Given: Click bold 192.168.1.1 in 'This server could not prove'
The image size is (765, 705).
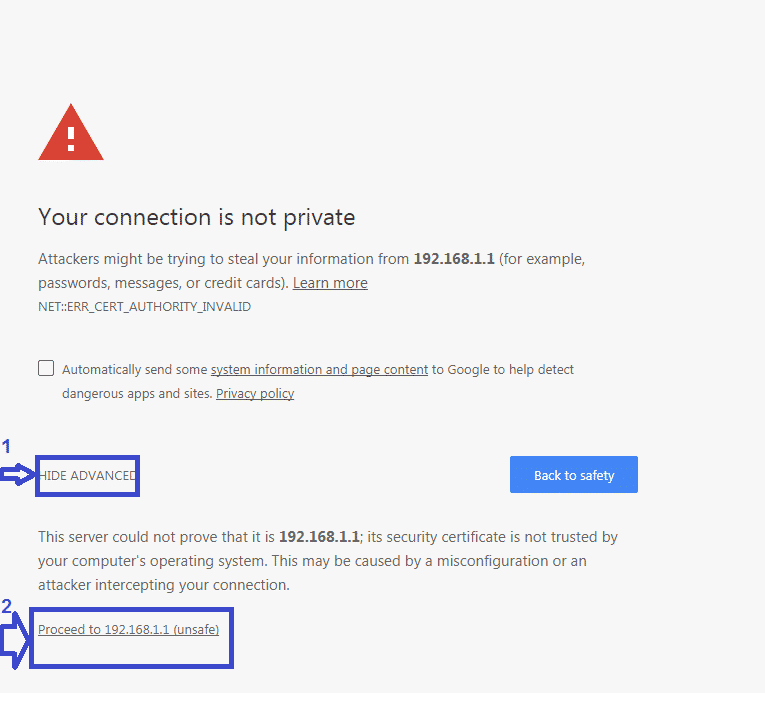Looking at the screenshot, I should [318, 537].
